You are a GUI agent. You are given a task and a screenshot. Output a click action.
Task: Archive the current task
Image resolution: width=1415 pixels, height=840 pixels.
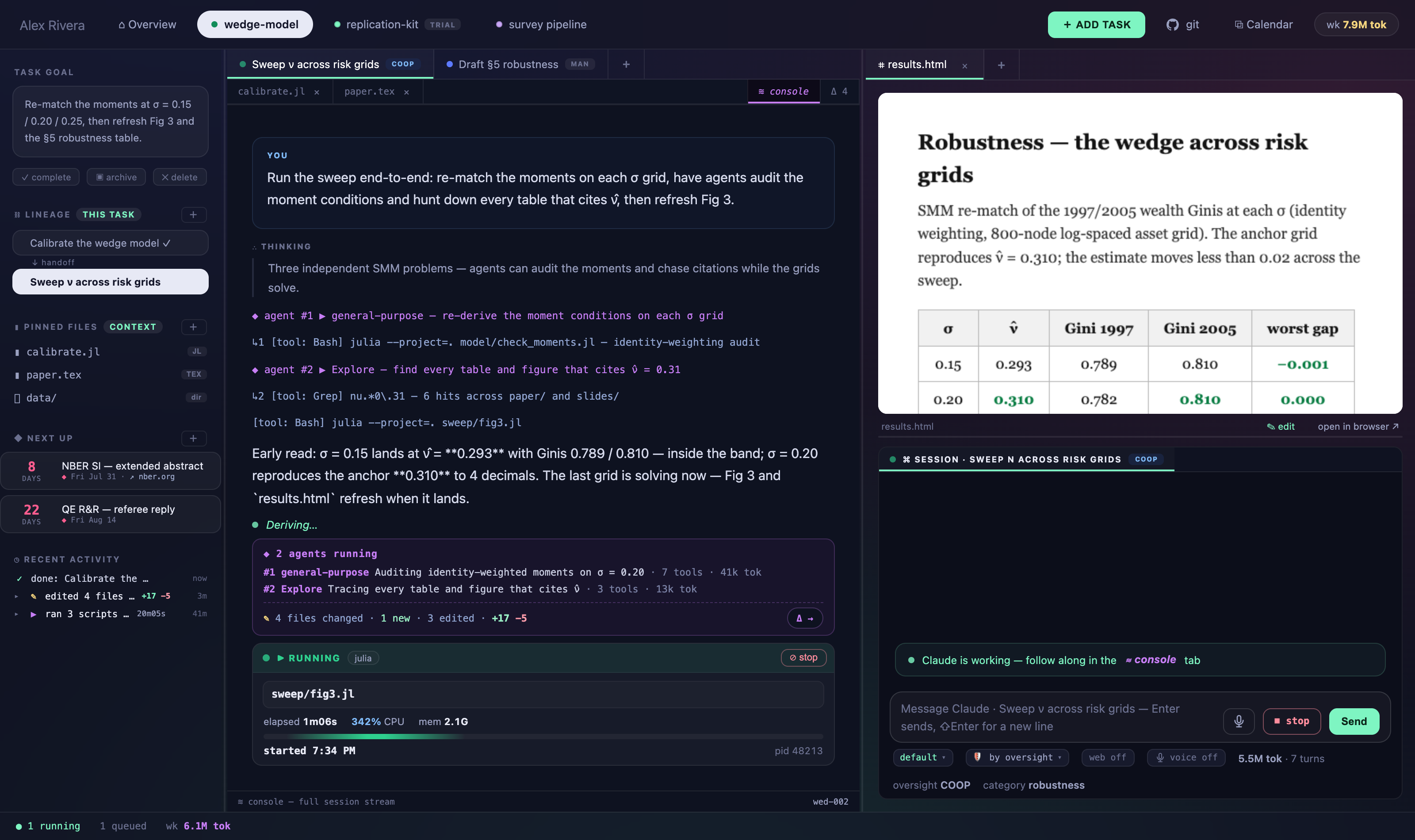116,177
